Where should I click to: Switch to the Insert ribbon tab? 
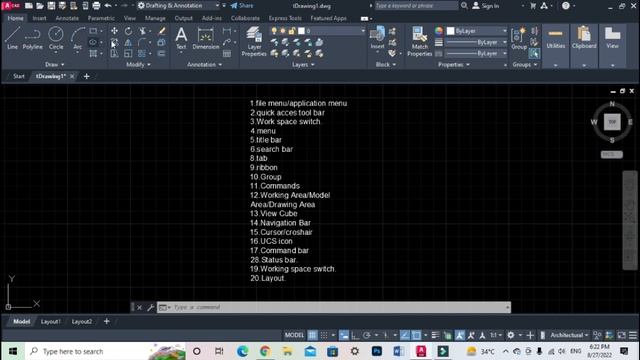pyautogui.click(x=39, y=18)
